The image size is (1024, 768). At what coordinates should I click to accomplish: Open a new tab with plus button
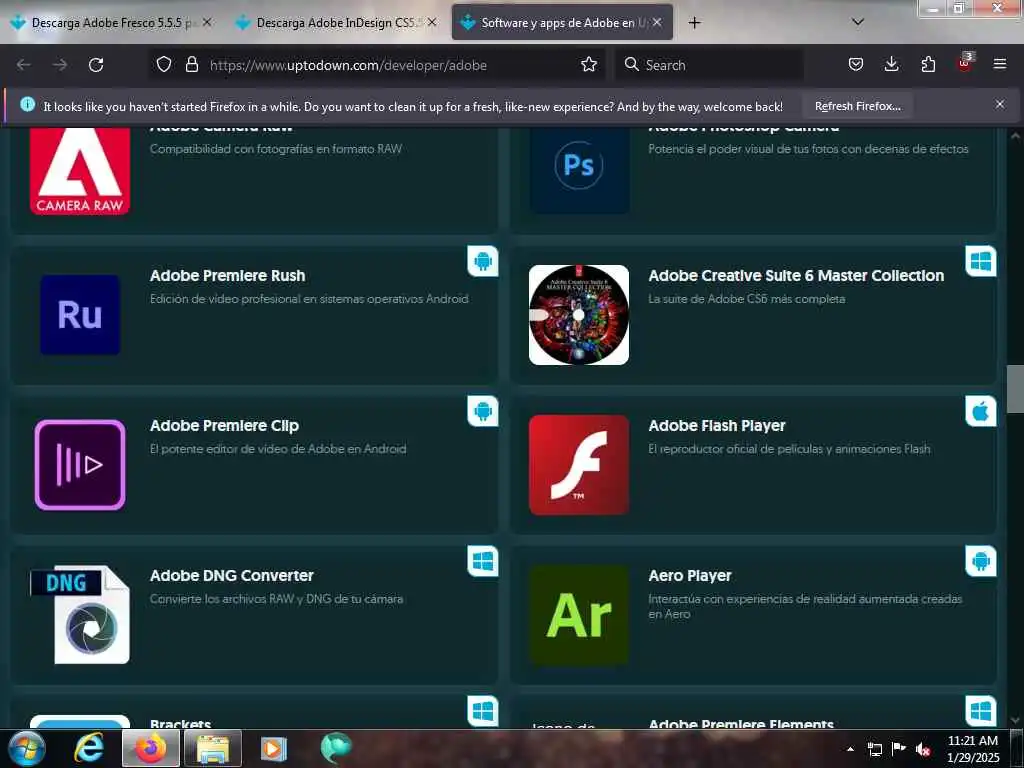(x=694, y=22)
